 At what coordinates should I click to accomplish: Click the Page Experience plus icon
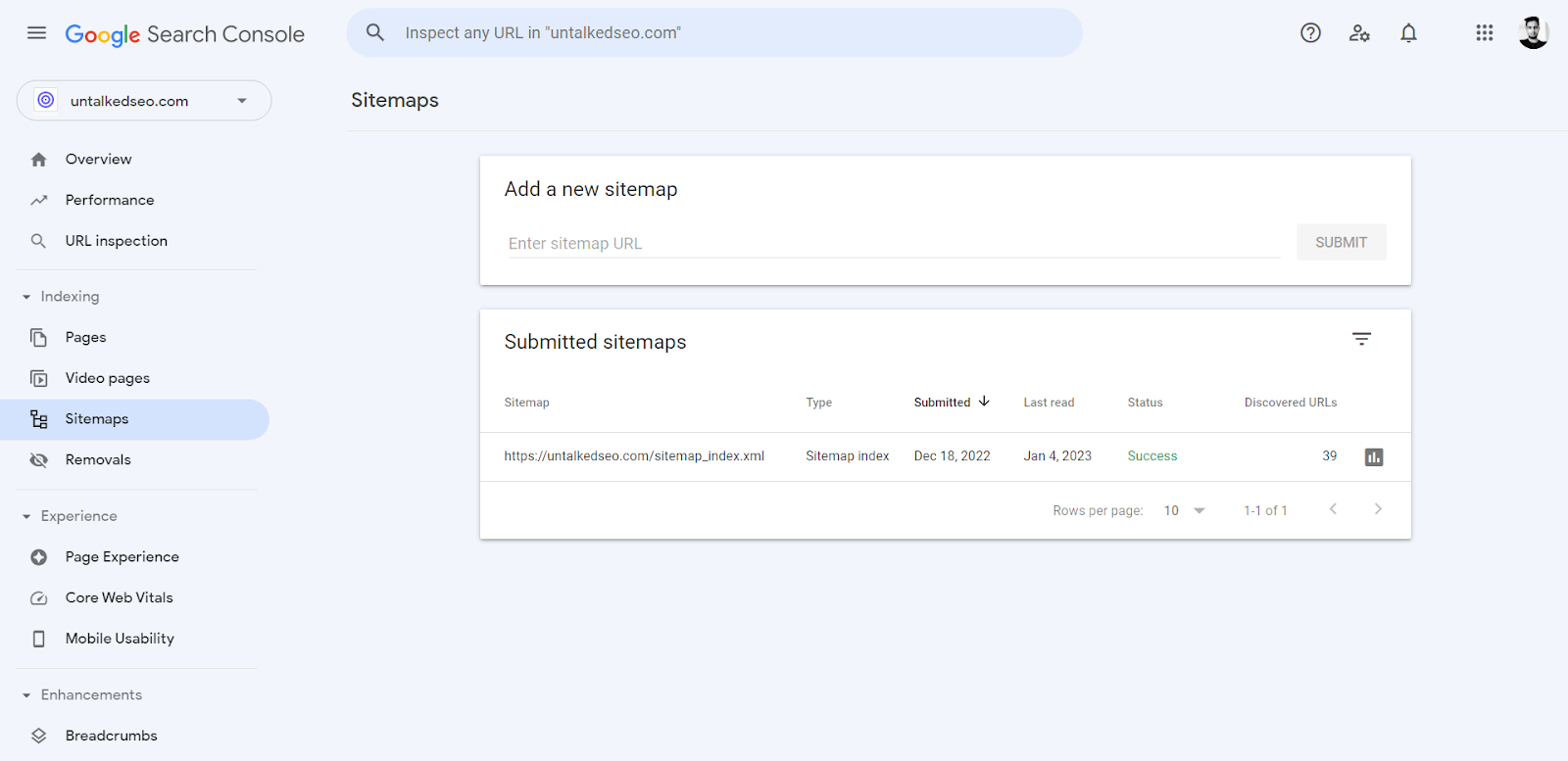[x=39, y=557]
